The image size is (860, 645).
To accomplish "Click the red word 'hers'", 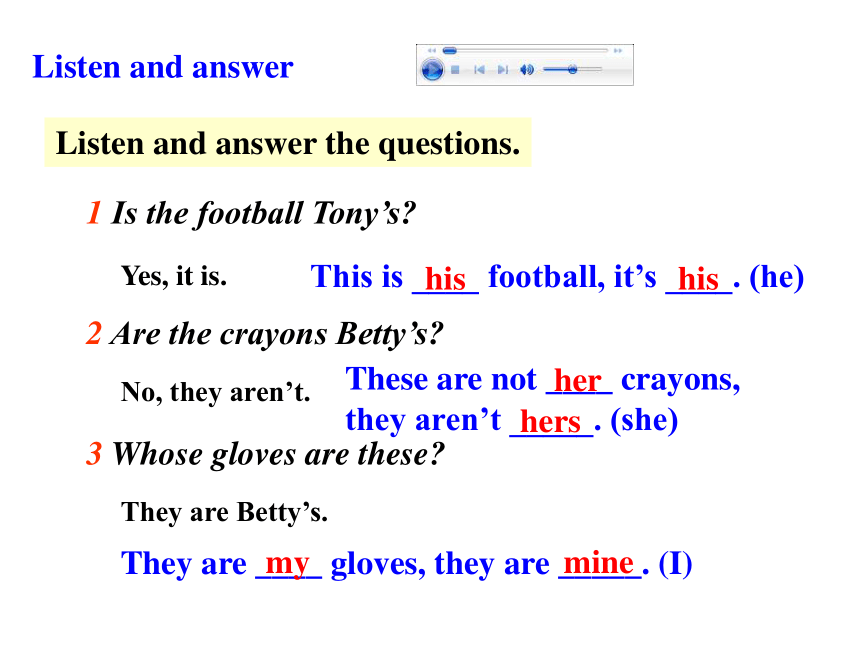I will coord(550,422).
